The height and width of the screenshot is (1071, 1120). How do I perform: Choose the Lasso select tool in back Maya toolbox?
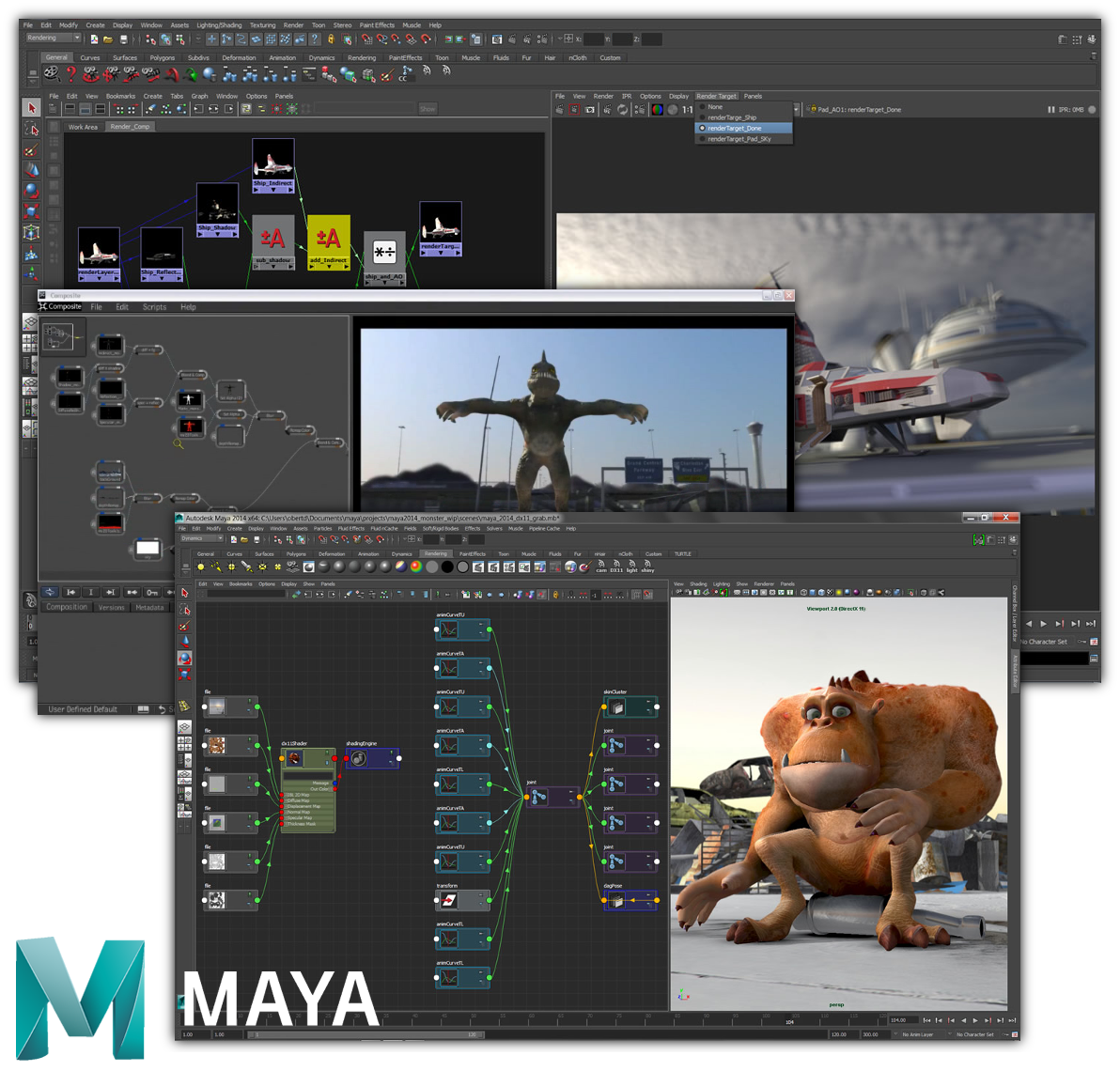click(31, 129)
